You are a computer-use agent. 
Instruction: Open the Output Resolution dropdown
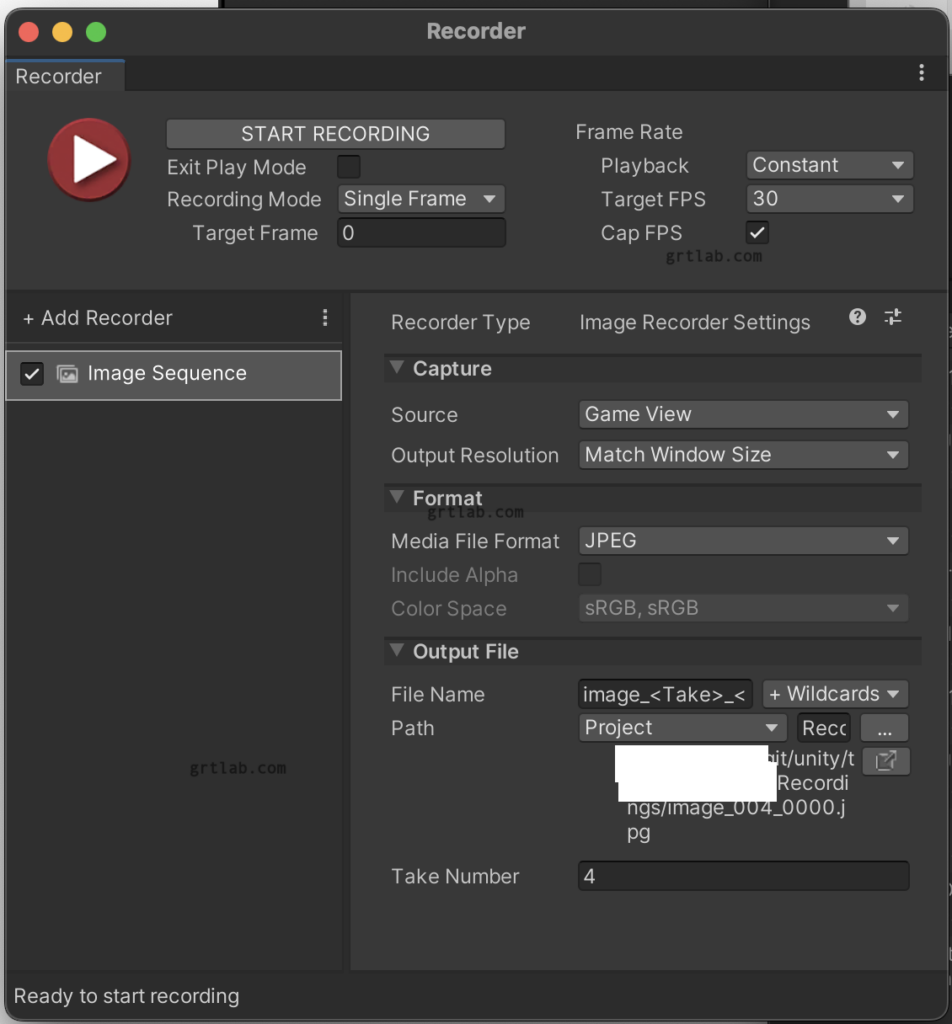pos(743,455)
